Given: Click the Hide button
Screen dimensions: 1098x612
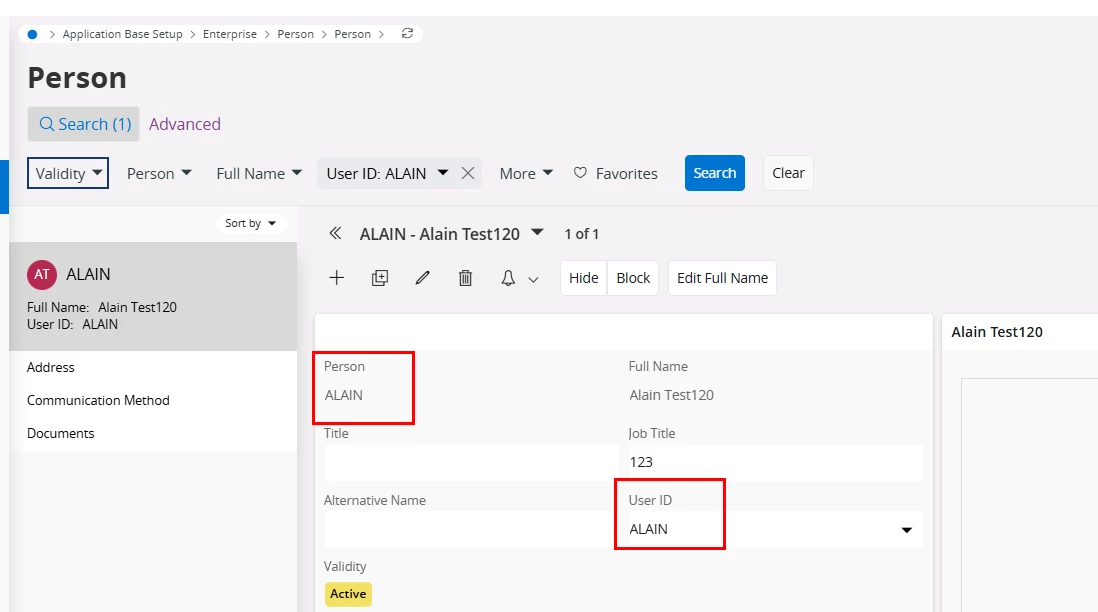Looking at the screenshot, I should tap(583, 278).
